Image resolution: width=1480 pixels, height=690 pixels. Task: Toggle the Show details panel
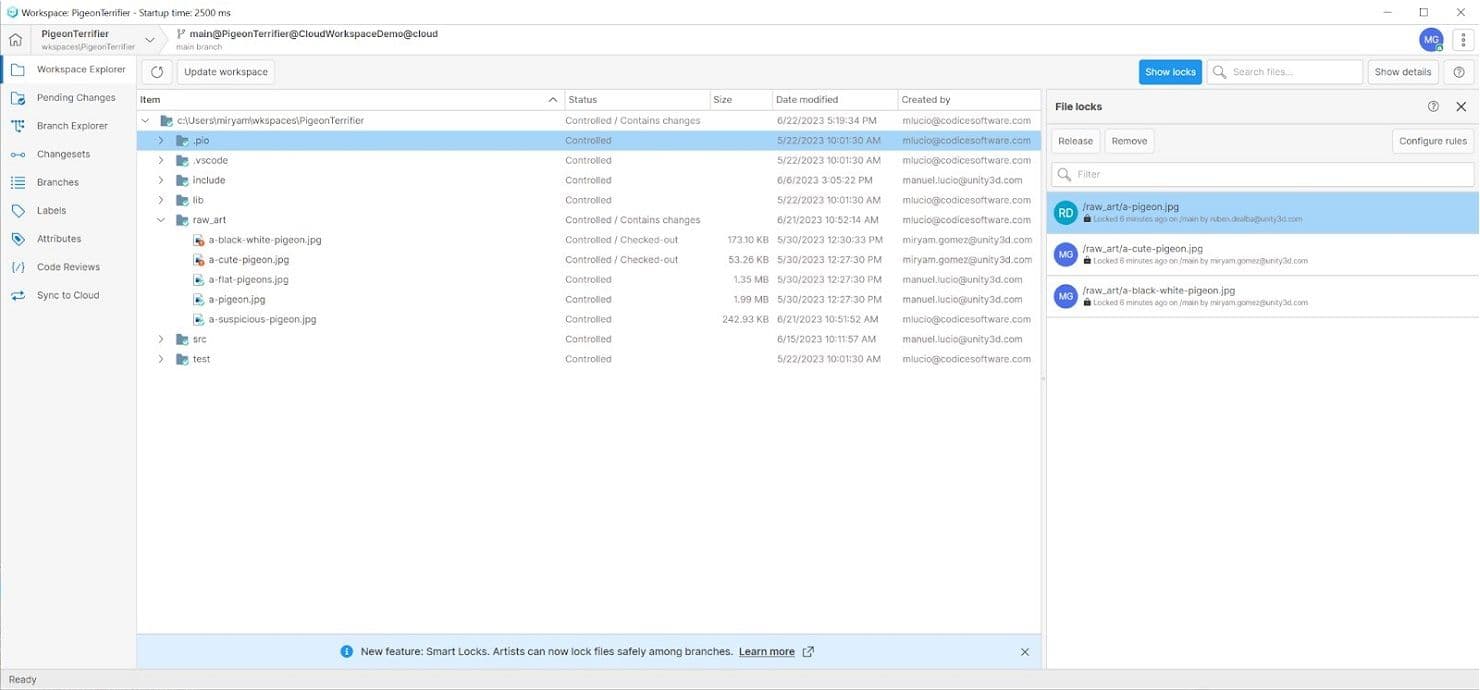[1402, 72]
